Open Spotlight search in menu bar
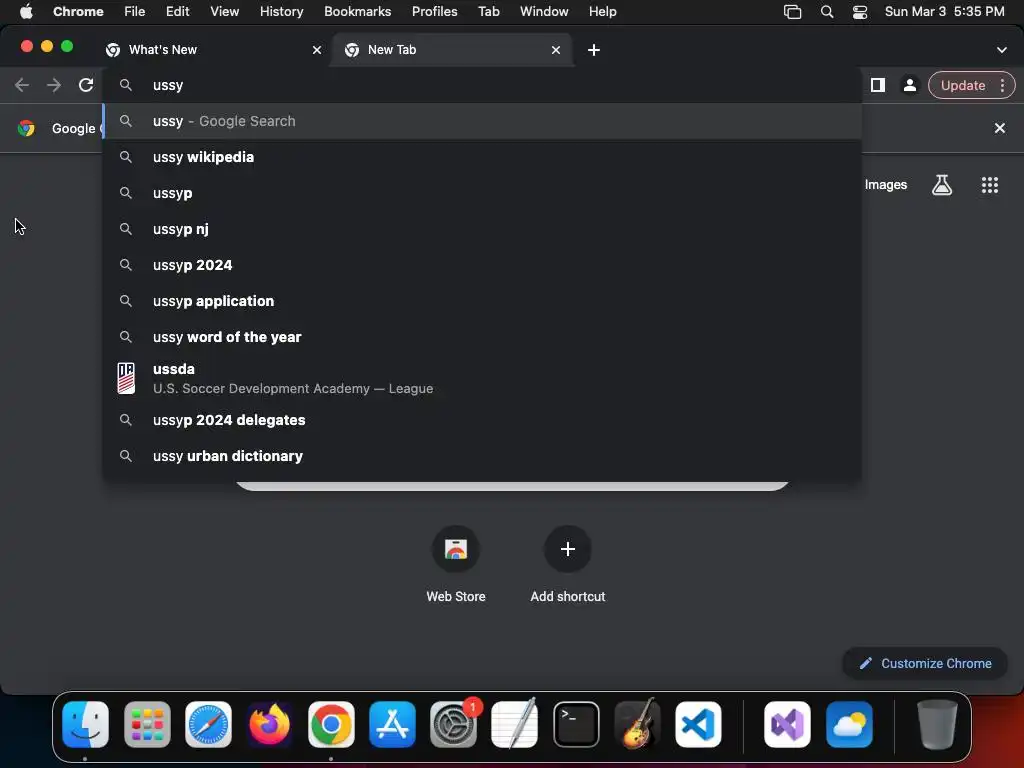 [x=827, y=11]
